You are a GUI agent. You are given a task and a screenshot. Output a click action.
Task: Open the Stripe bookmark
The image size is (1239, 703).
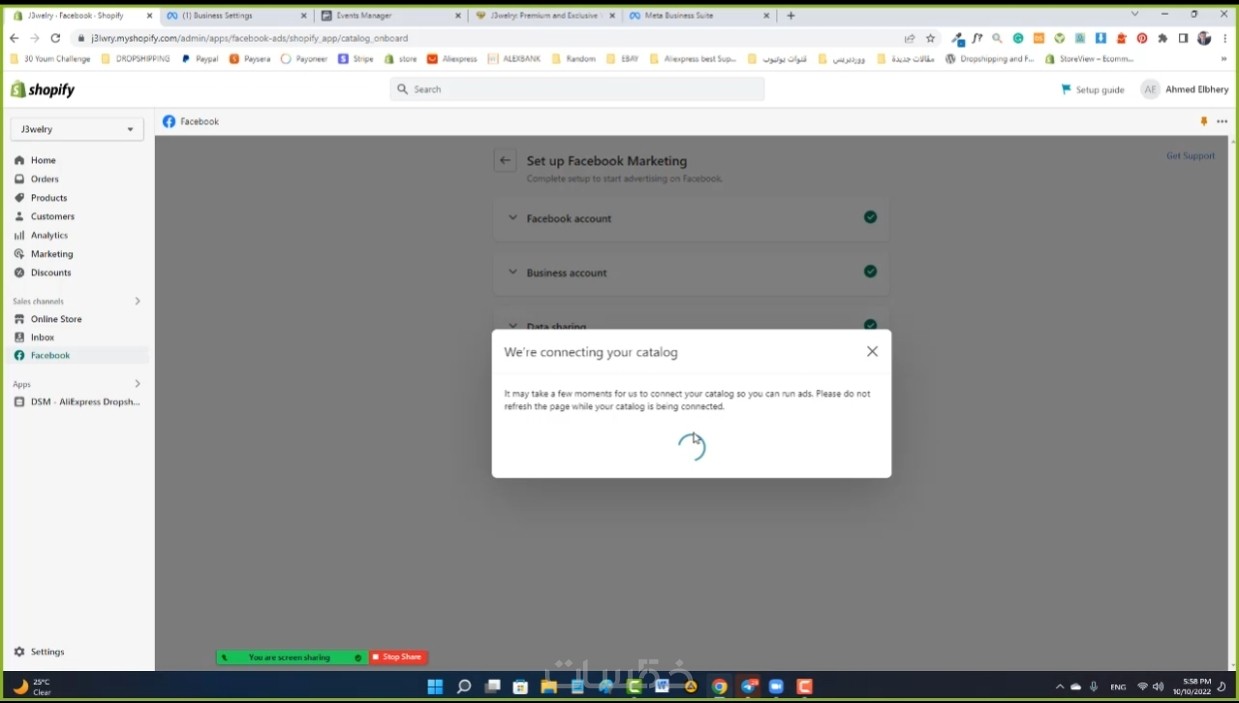pyautogui.click(x=356, y=59)
